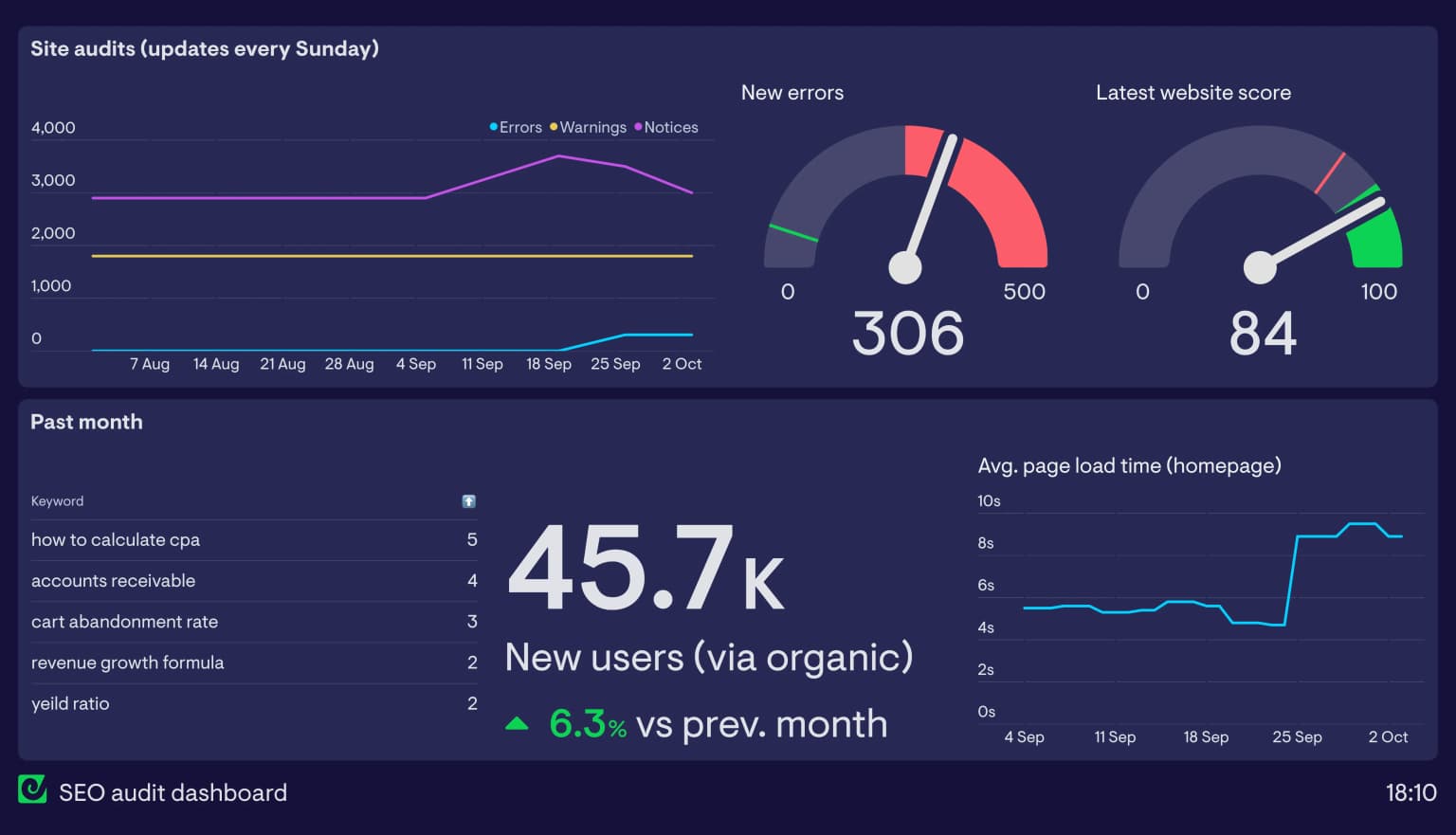This screenshot has width=1456, height=835.
Task: Open the keyword 'accounts receivable'
Action: (114, 581)
